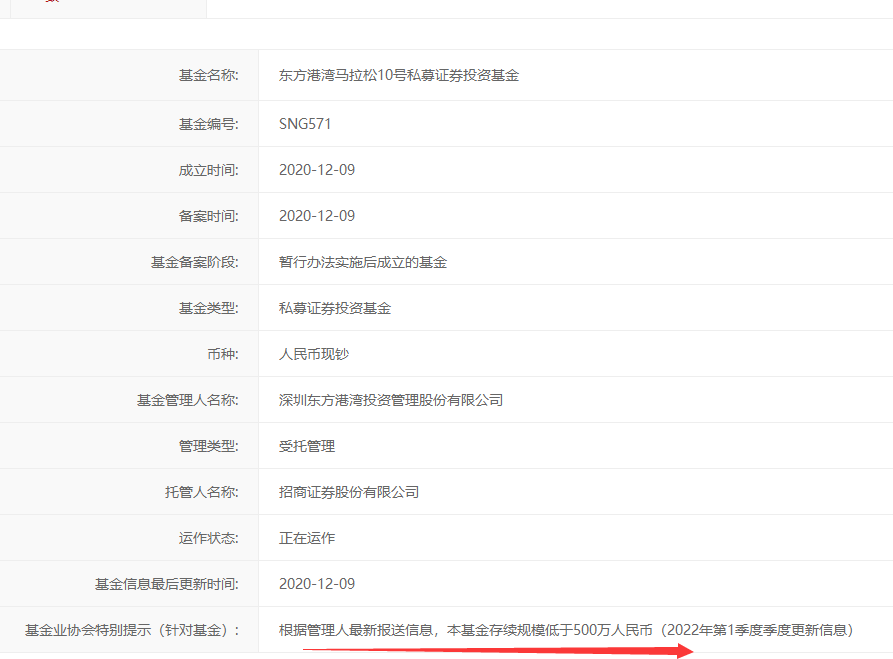Open custodian 招商证券股份有限公司
The height and width of the screenshot is (659, 893).
point(348,492)
